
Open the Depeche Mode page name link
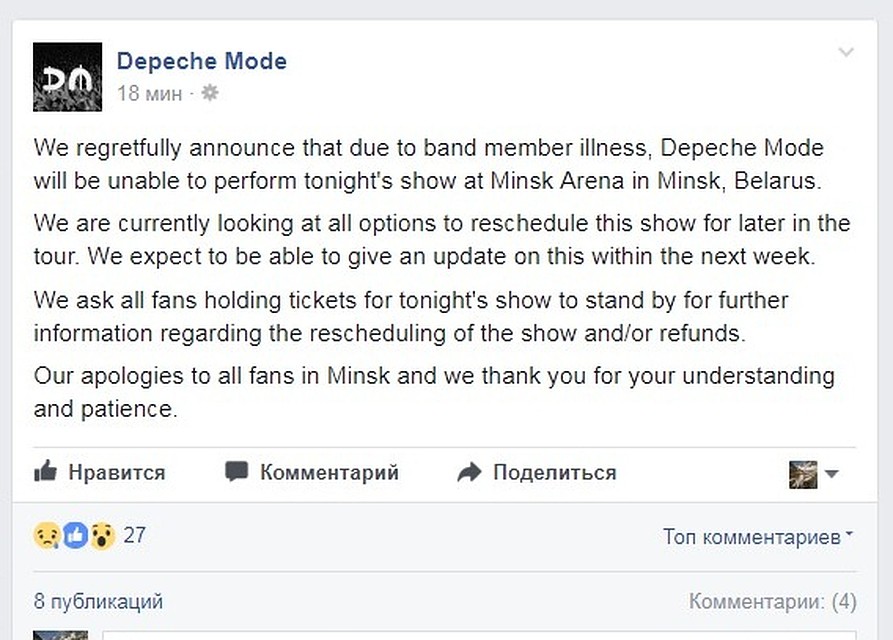(202, 61)
